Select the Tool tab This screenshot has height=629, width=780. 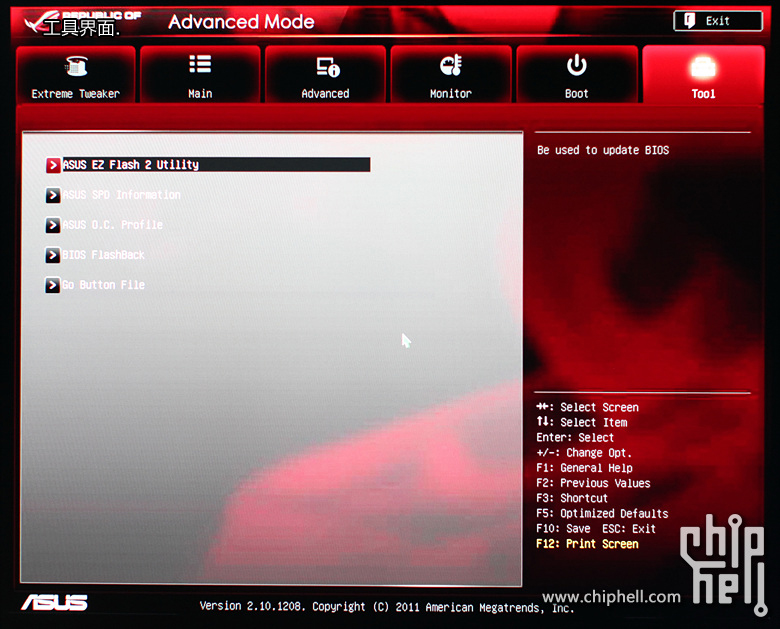click(703, 75)
